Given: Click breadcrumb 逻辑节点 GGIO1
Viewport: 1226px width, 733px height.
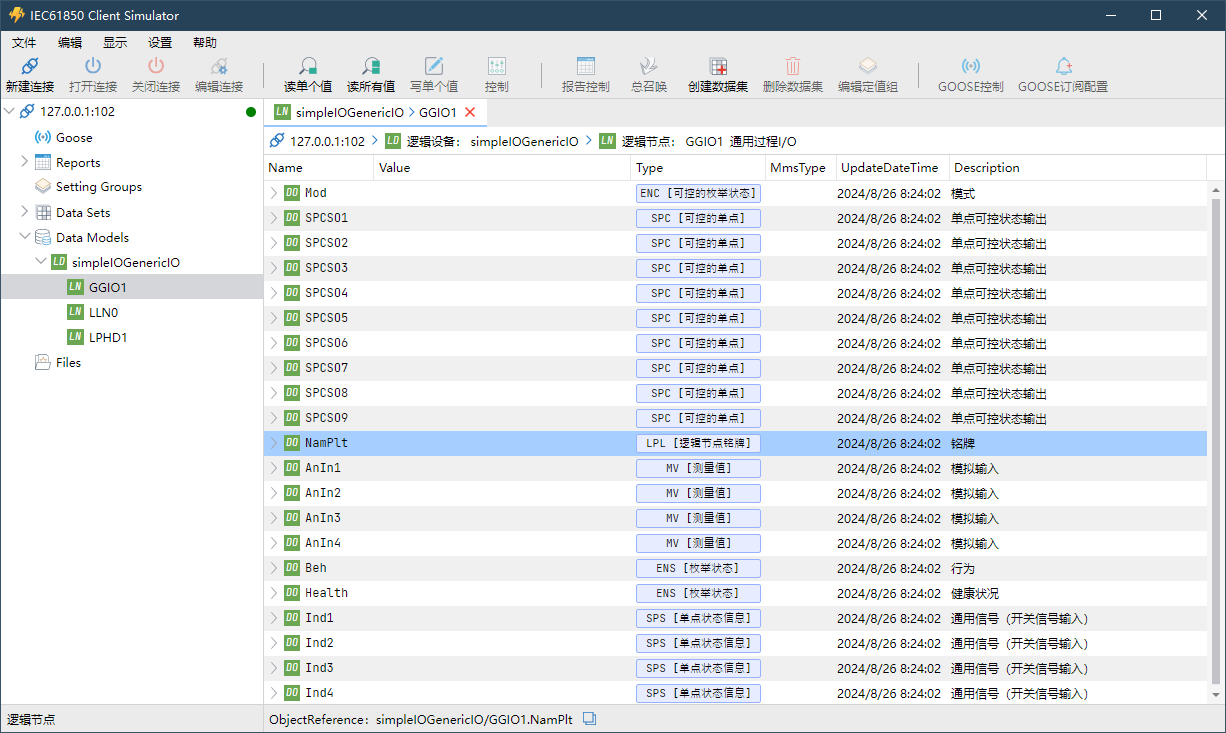Looking at the screenshot, I should 698,141.
